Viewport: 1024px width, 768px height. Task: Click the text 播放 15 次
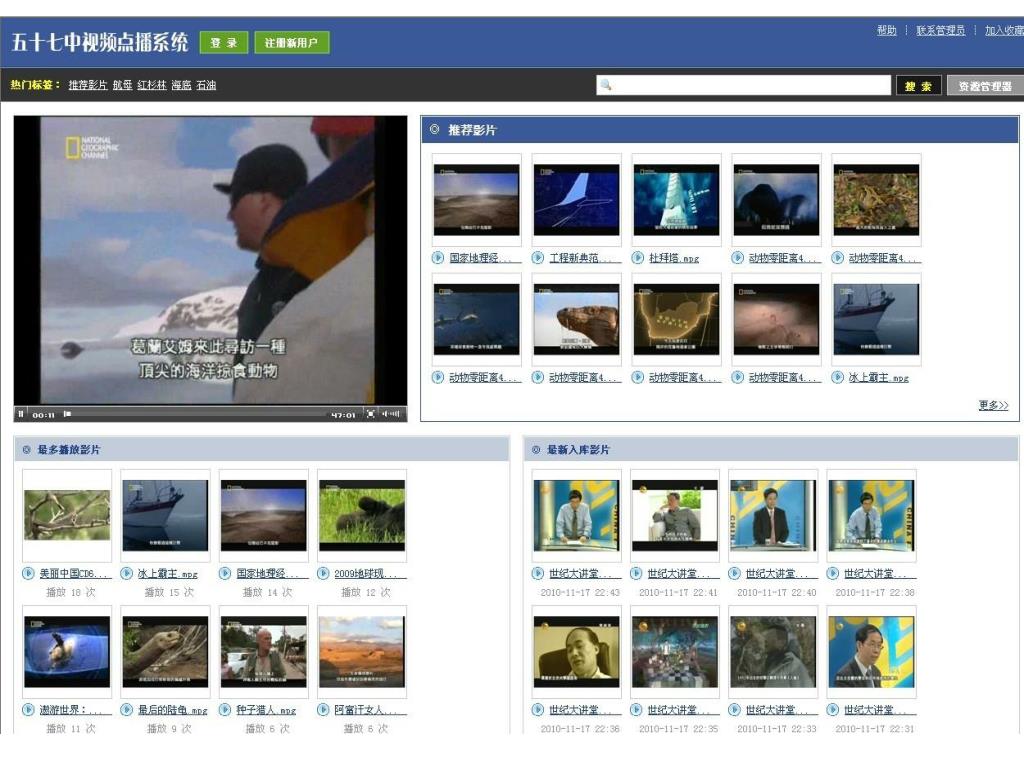[169, 592]
